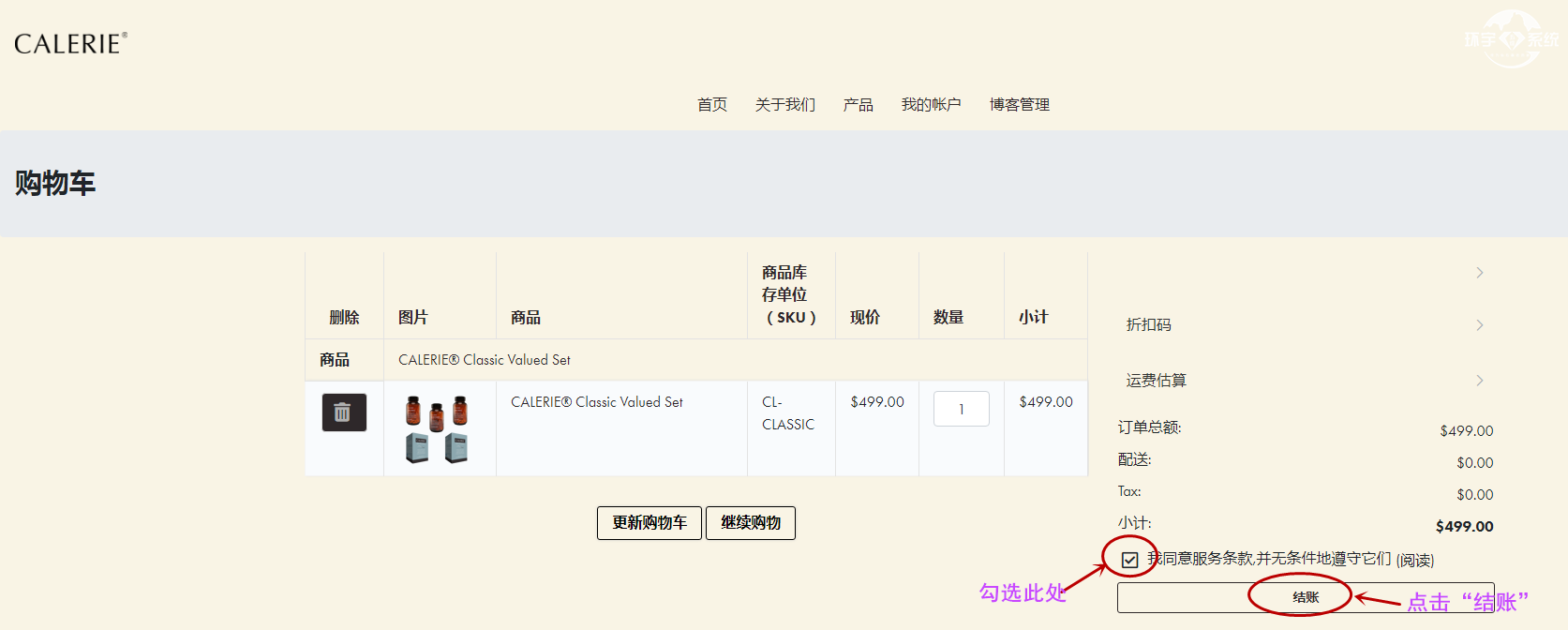Image resolution: width=1568 pixels, height=630 pixels.
Task: Expand the 折扣码 discount code section
Action: tap(1305, 324)
